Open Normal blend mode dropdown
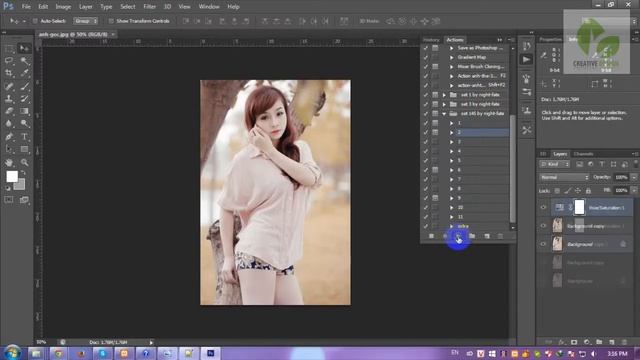Screen dimensions: 640x360 point(564,178)
